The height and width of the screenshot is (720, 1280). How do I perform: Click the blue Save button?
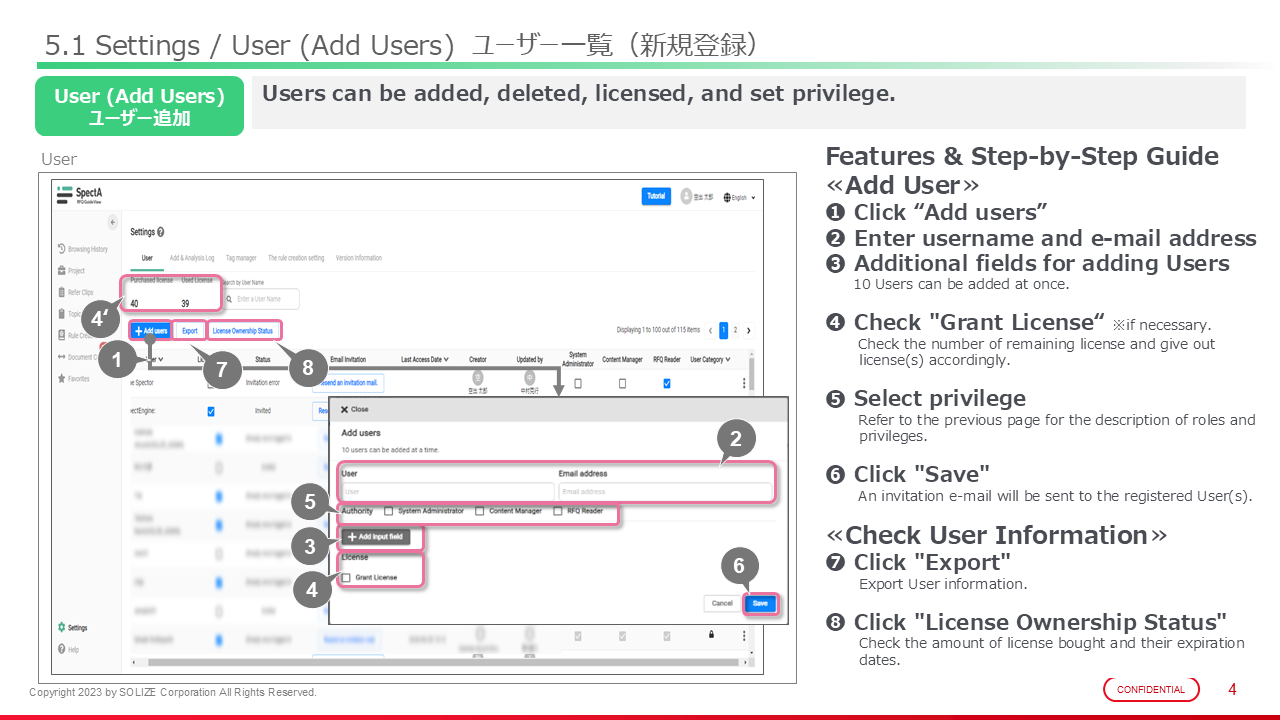(x=760, y=603)
